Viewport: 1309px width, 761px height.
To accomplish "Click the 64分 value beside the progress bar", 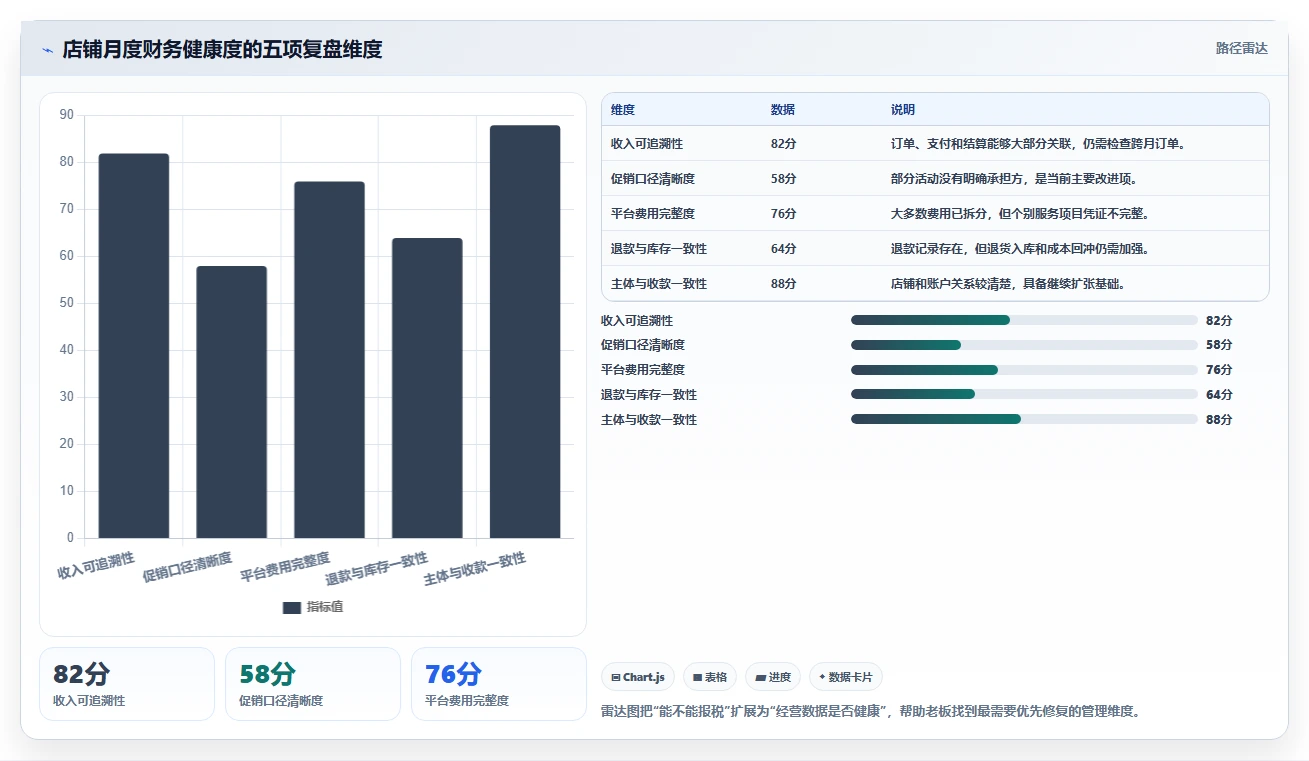I will [1219, 395].
